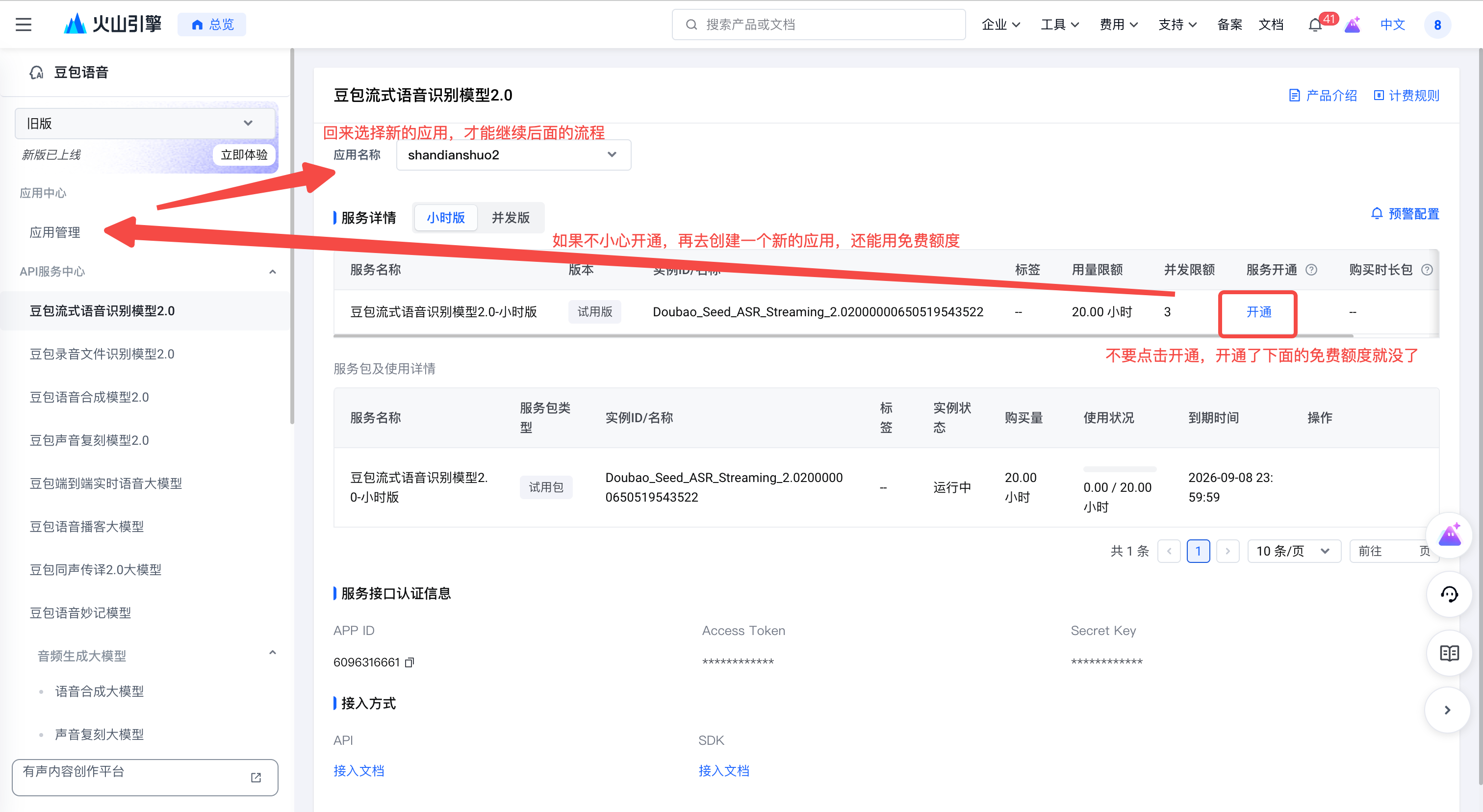Expand the 应用名称 shandianshuo2 dropdown

tap(513, 155)
